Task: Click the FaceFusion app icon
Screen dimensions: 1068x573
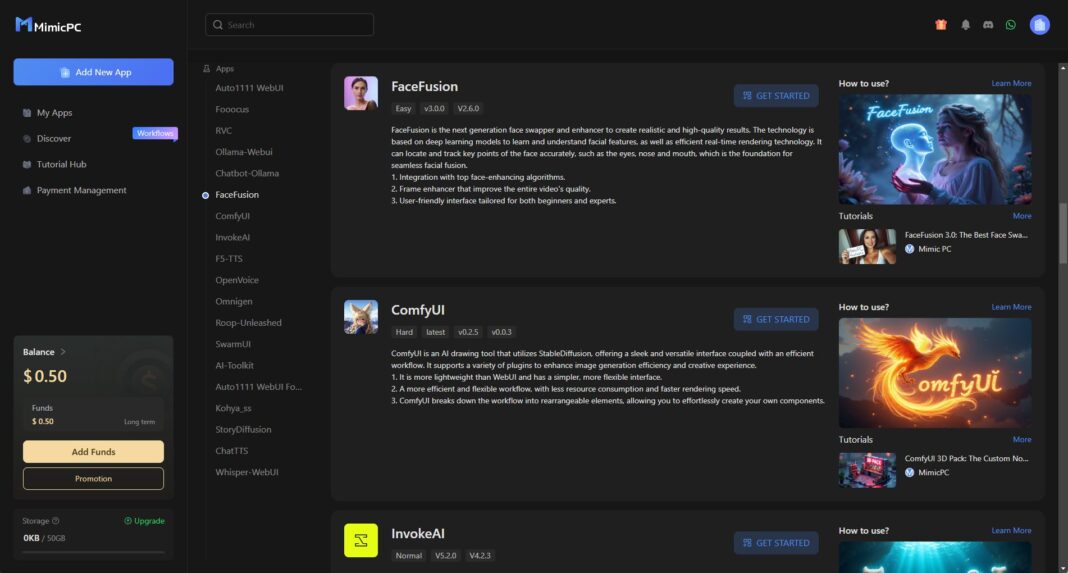Action: click(361, 93)
